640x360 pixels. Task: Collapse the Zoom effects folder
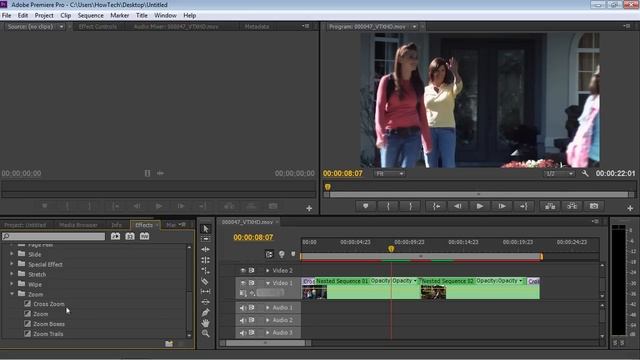point(12,294)
